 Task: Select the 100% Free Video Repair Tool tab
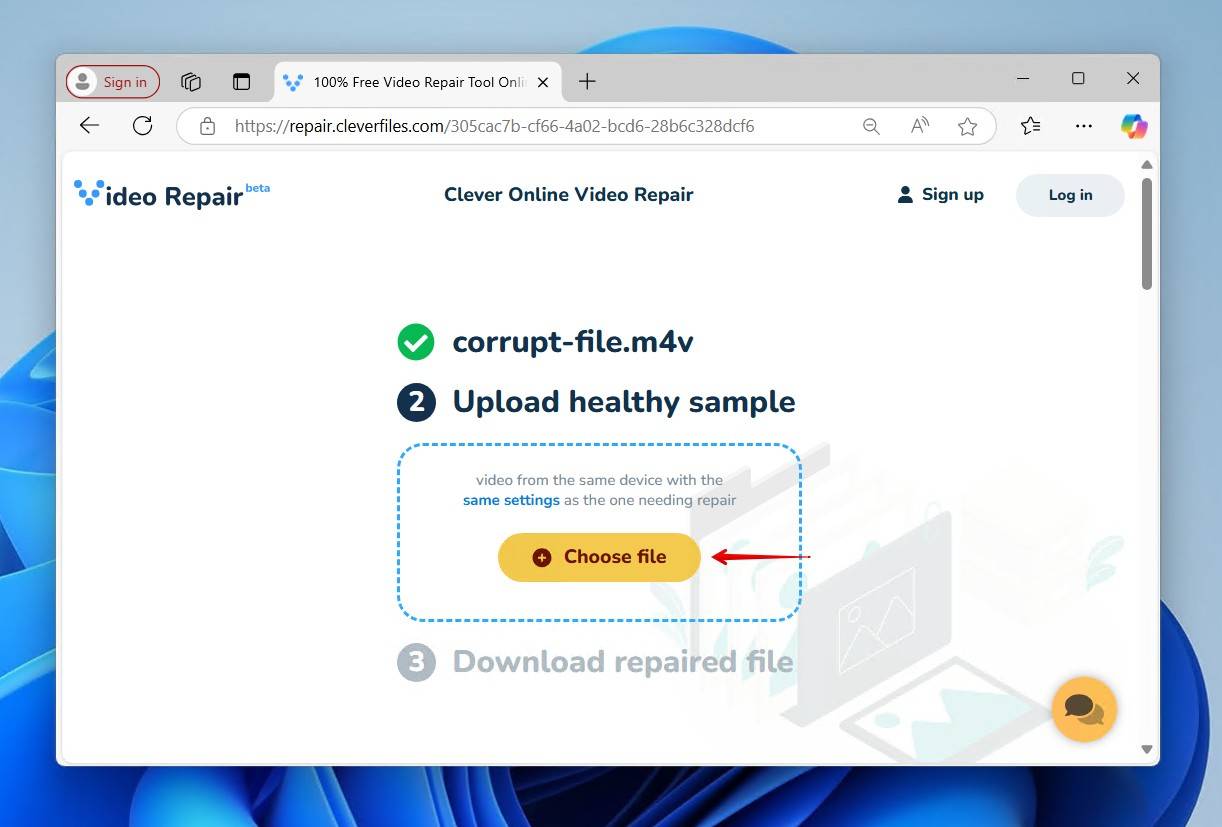(418, 82)
